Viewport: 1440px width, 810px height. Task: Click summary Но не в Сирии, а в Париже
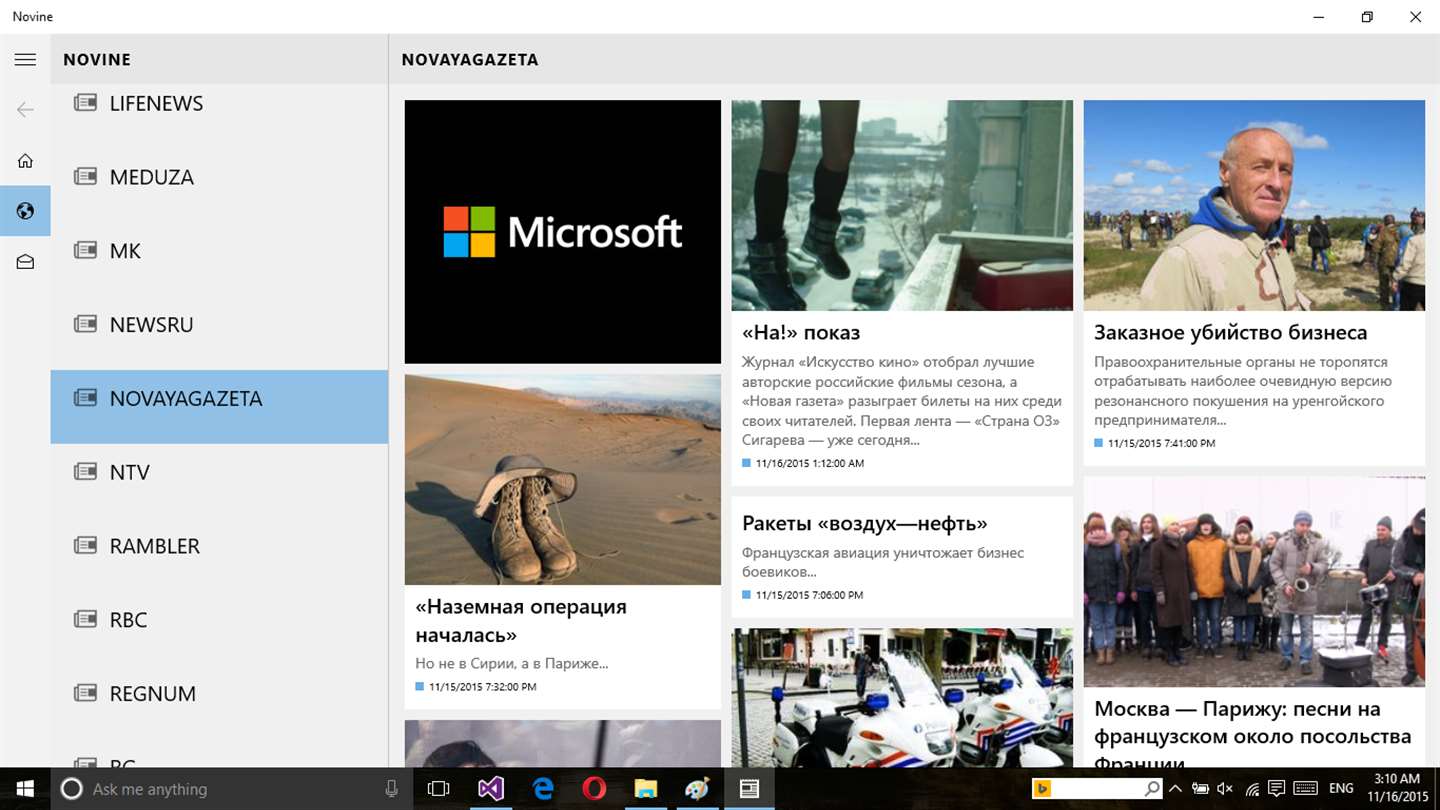coord(512,663)
